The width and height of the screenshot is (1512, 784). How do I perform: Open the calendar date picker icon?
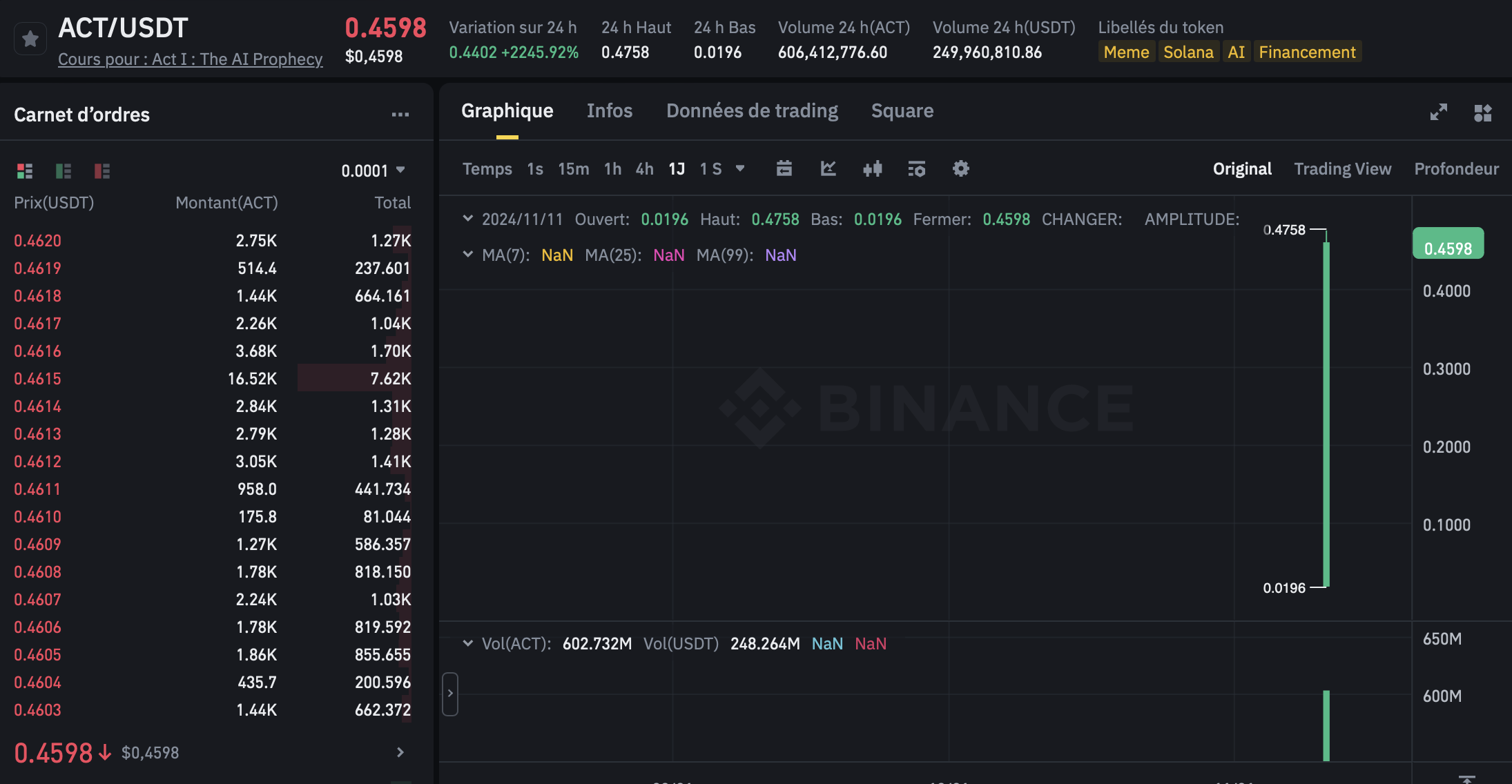[784, 168]
